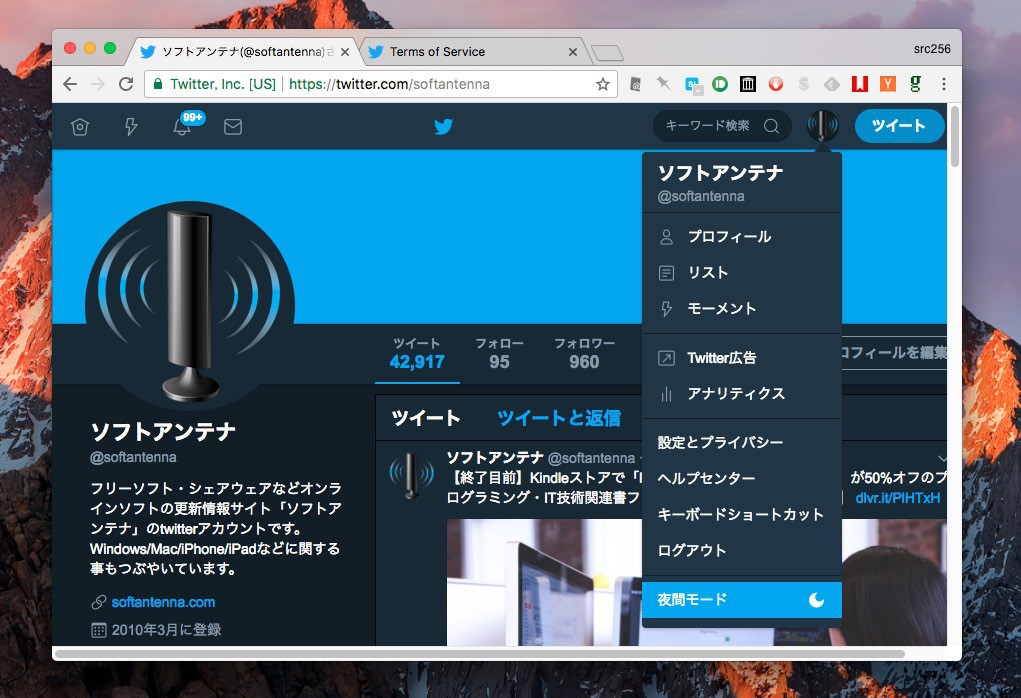Click the gray dollar extension icon
The height and width of the screenshot is (698, 1021).
click(x=804, y=84)
